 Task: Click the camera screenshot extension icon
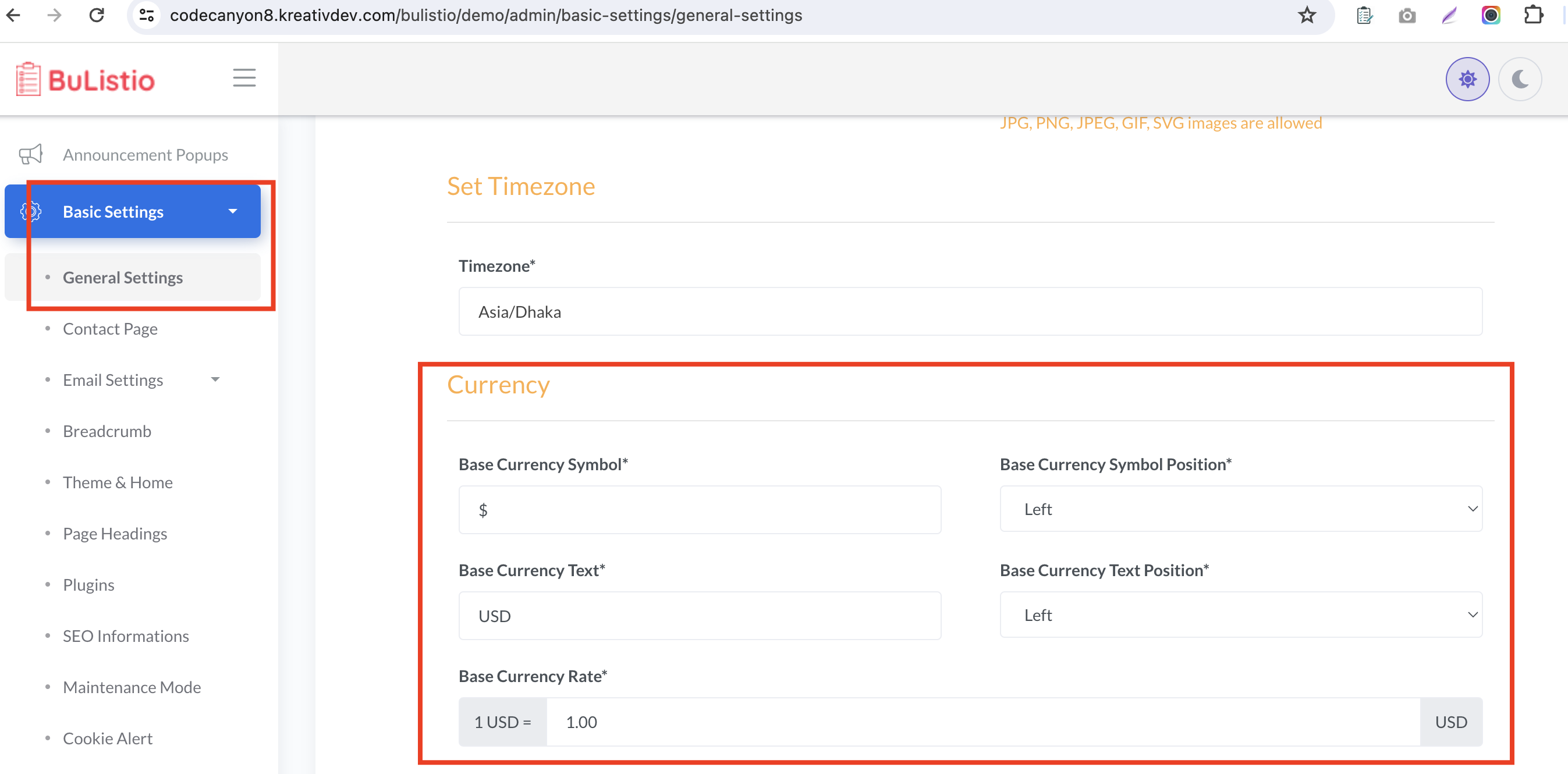click(1407, 15)
